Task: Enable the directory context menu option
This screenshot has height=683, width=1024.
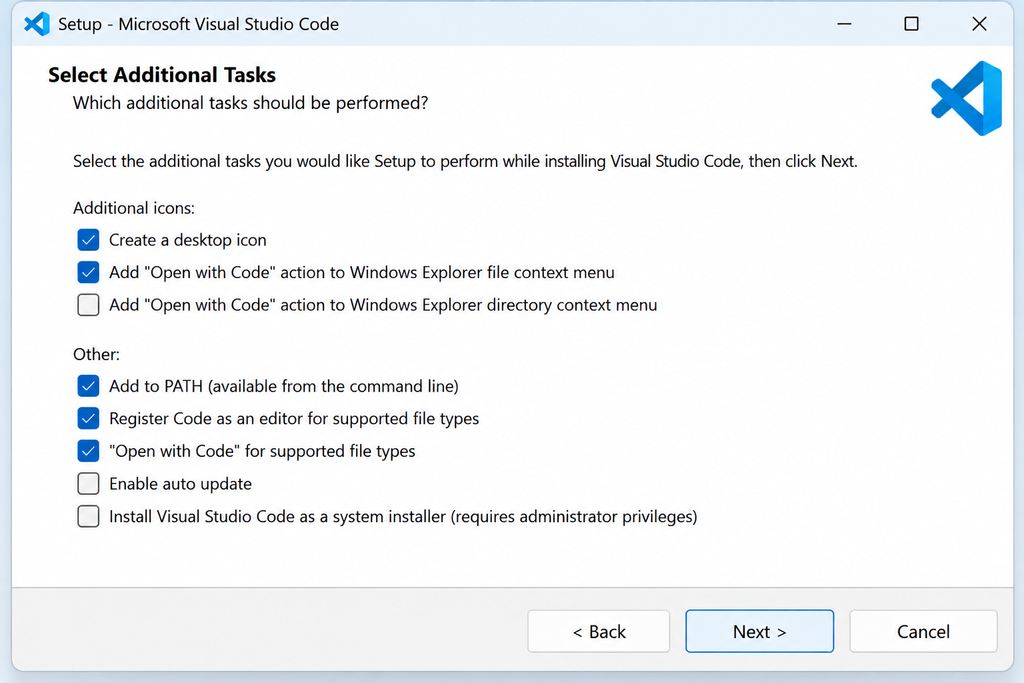Action: coord(88,305)
